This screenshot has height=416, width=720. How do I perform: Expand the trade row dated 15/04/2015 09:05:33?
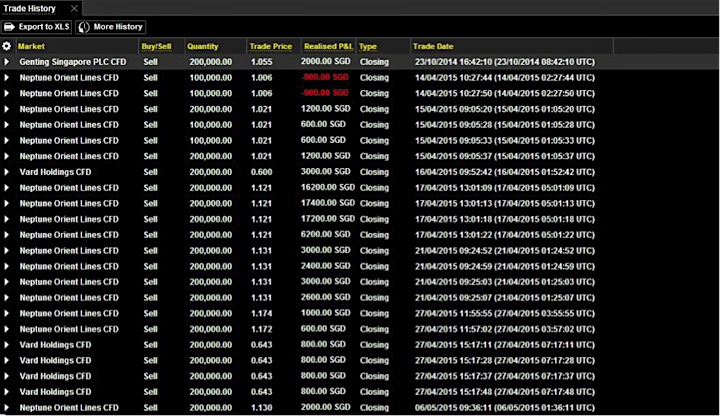pos(6,141)
